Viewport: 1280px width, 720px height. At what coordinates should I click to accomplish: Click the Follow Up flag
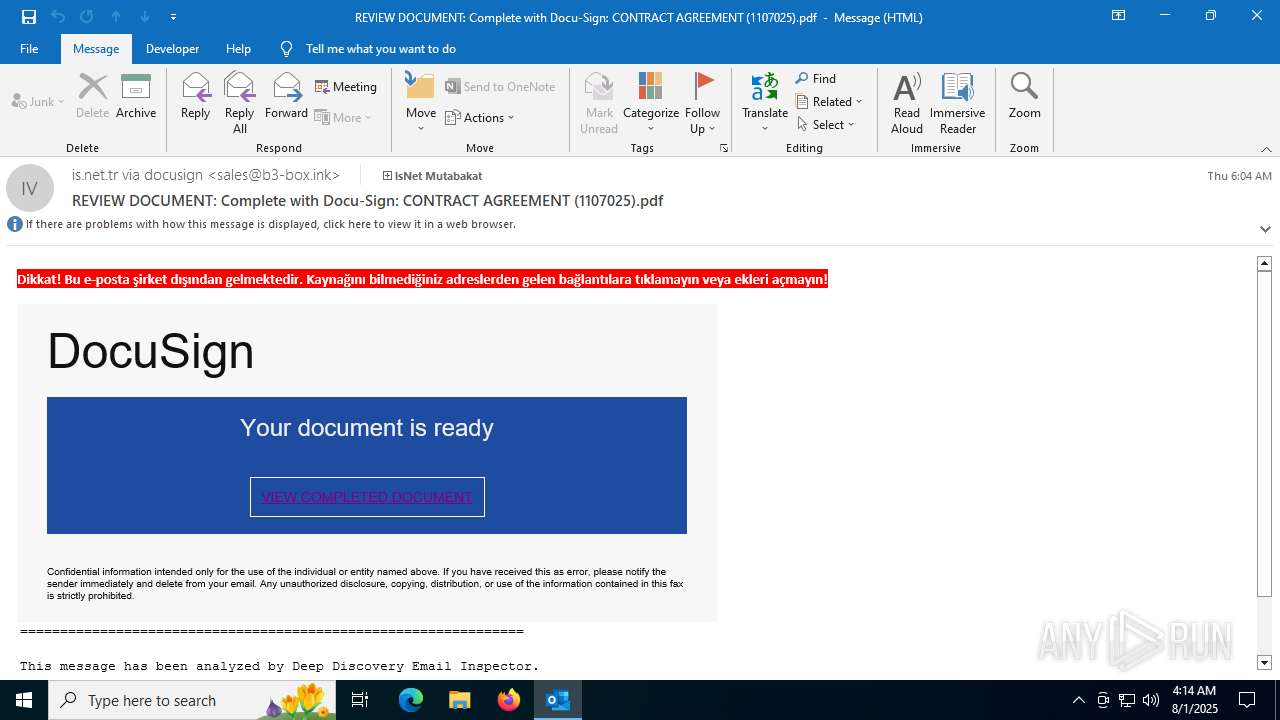(703, 103)
